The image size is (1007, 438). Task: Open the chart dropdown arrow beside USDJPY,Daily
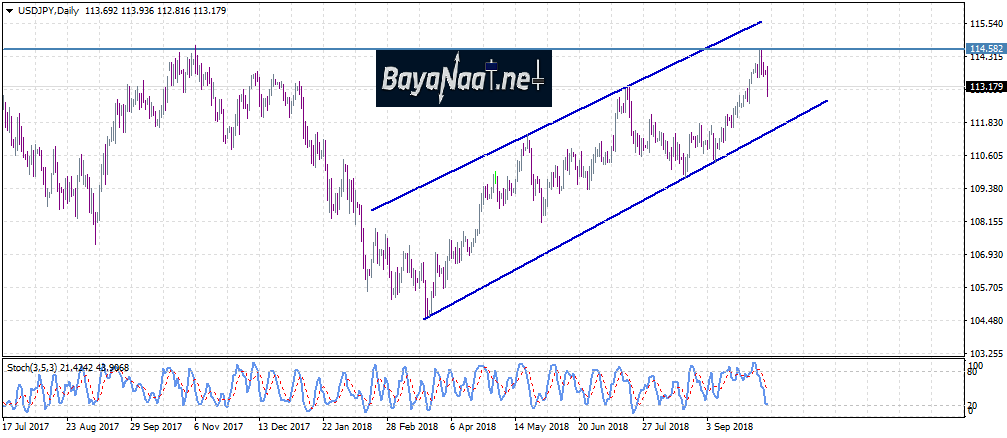click(x=8, y=11)
